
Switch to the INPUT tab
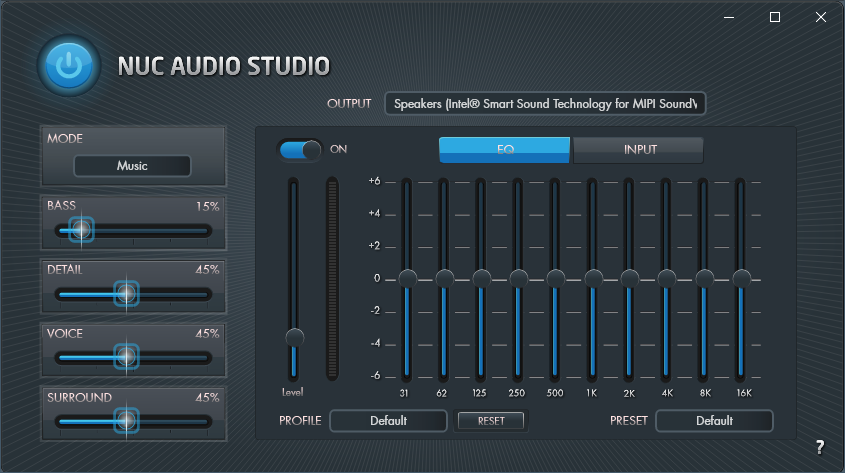point(639,150)
